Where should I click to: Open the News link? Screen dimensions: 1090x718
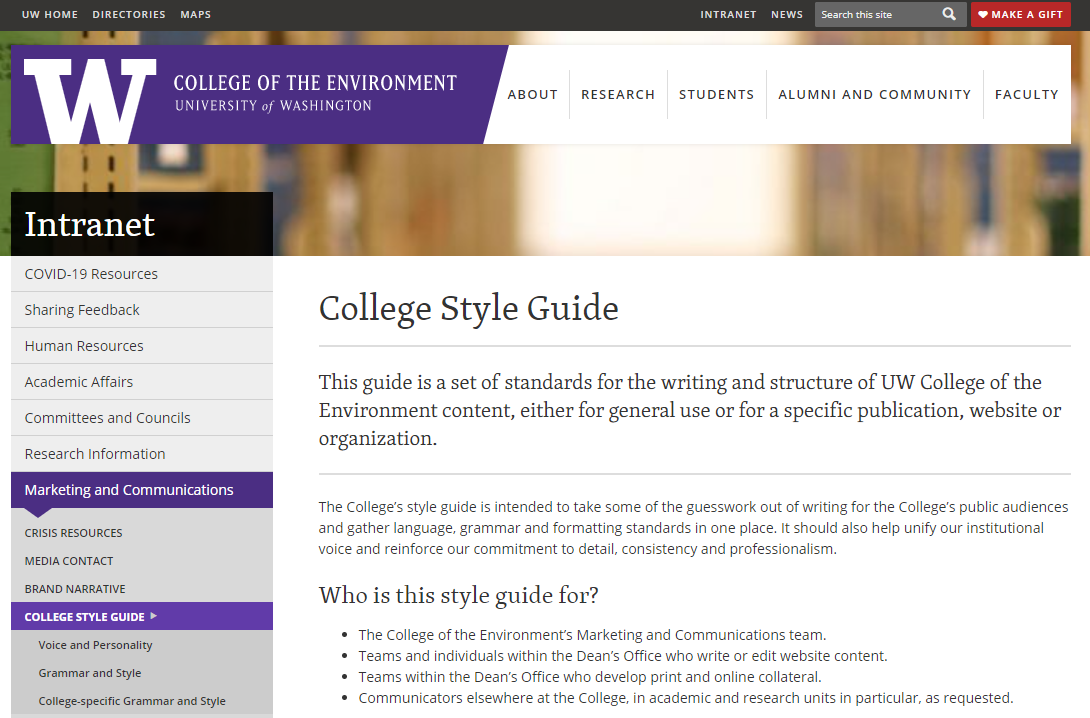787,15
